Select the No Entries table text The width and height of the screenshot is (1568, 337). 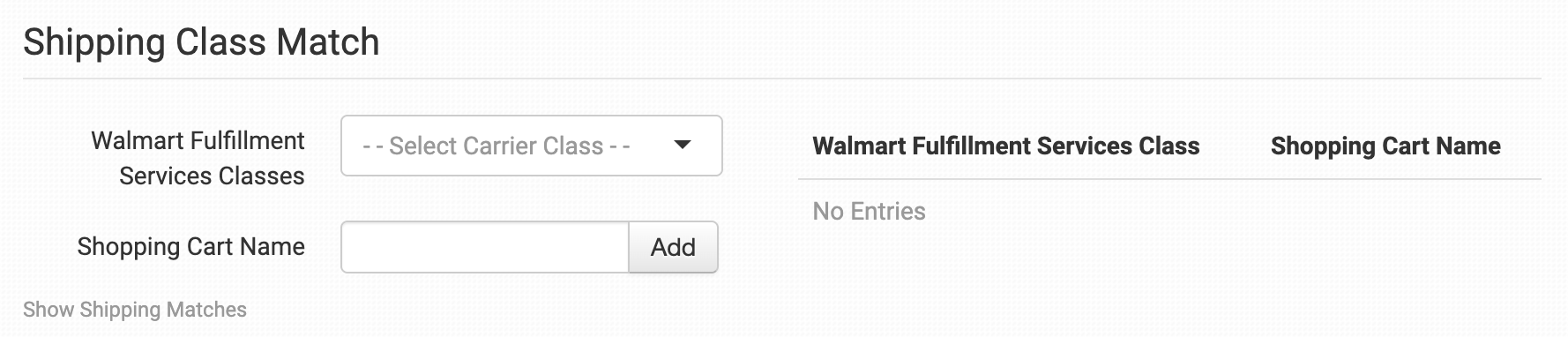coord(869,211)
